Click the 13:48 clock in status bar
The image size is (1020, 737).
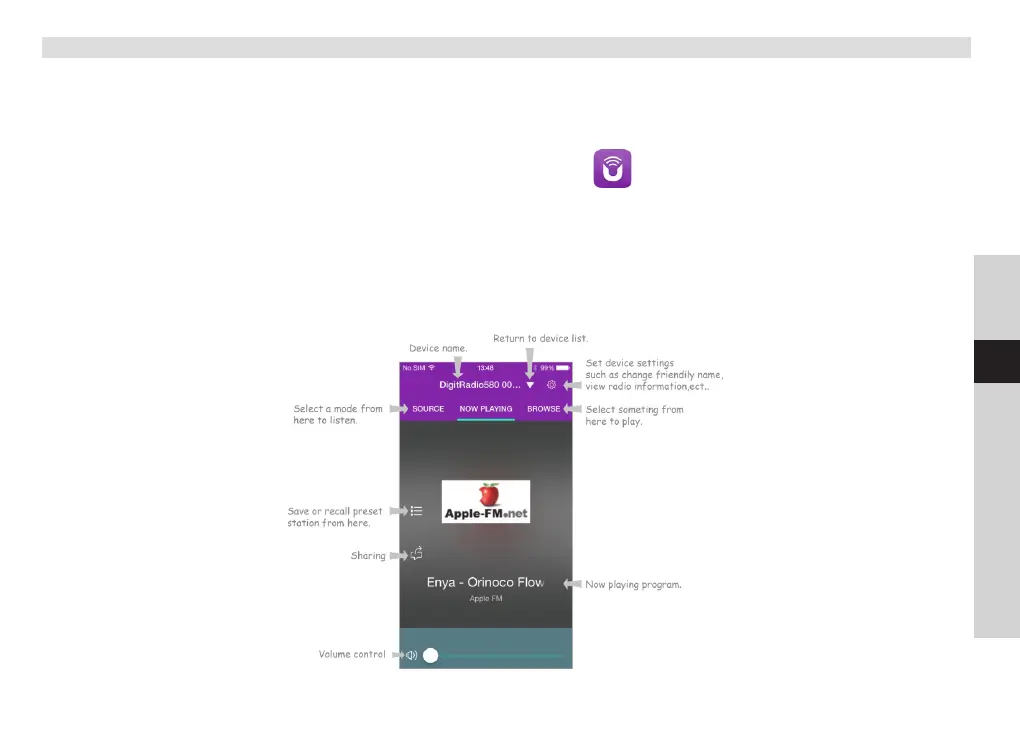(485, 368)
